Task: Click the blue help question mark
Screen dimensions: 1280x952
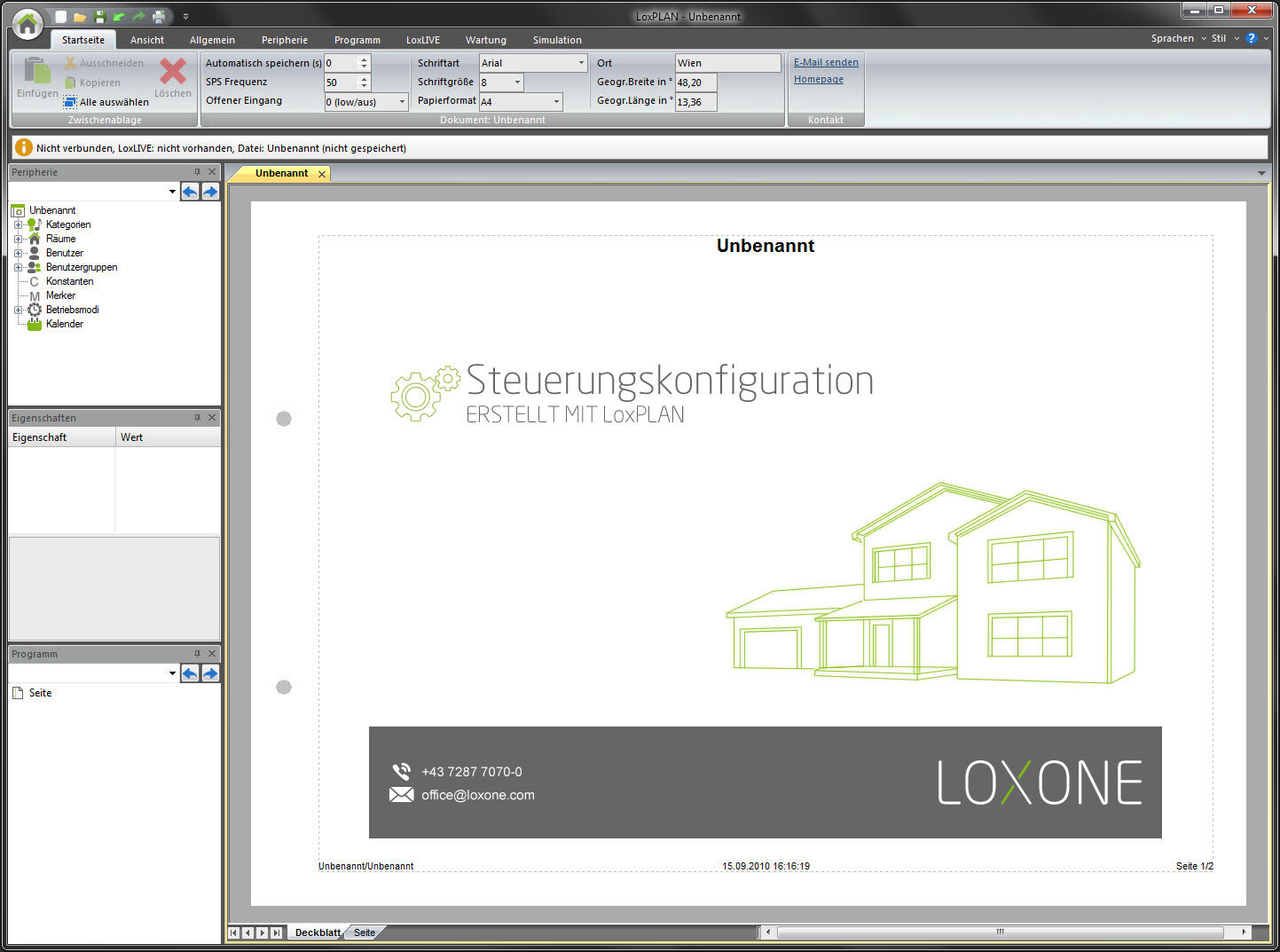Action: [x=1252, y=38]
